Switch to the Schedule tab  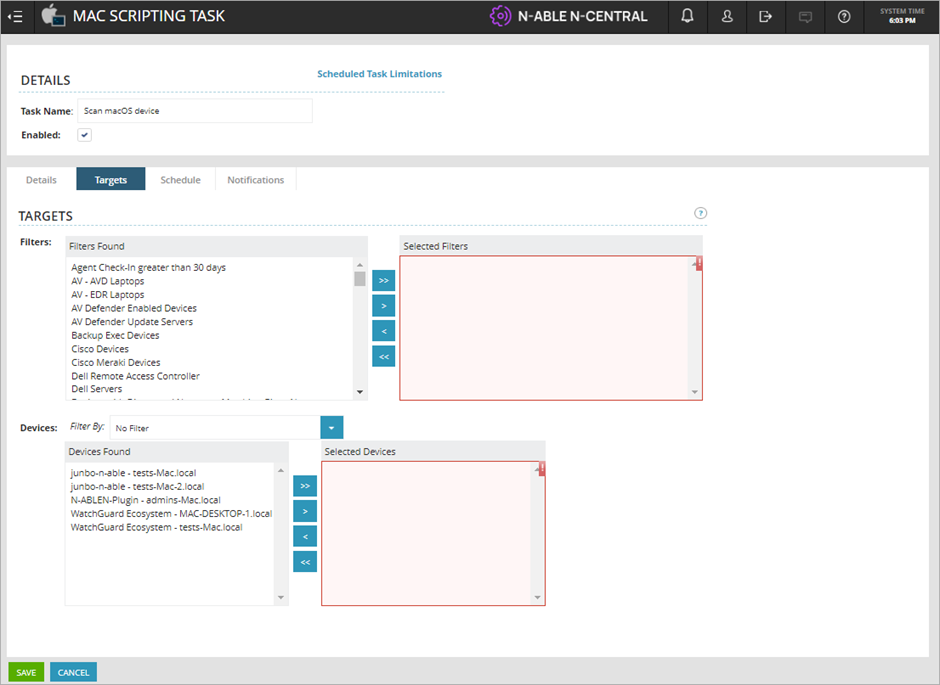point(180,179)
